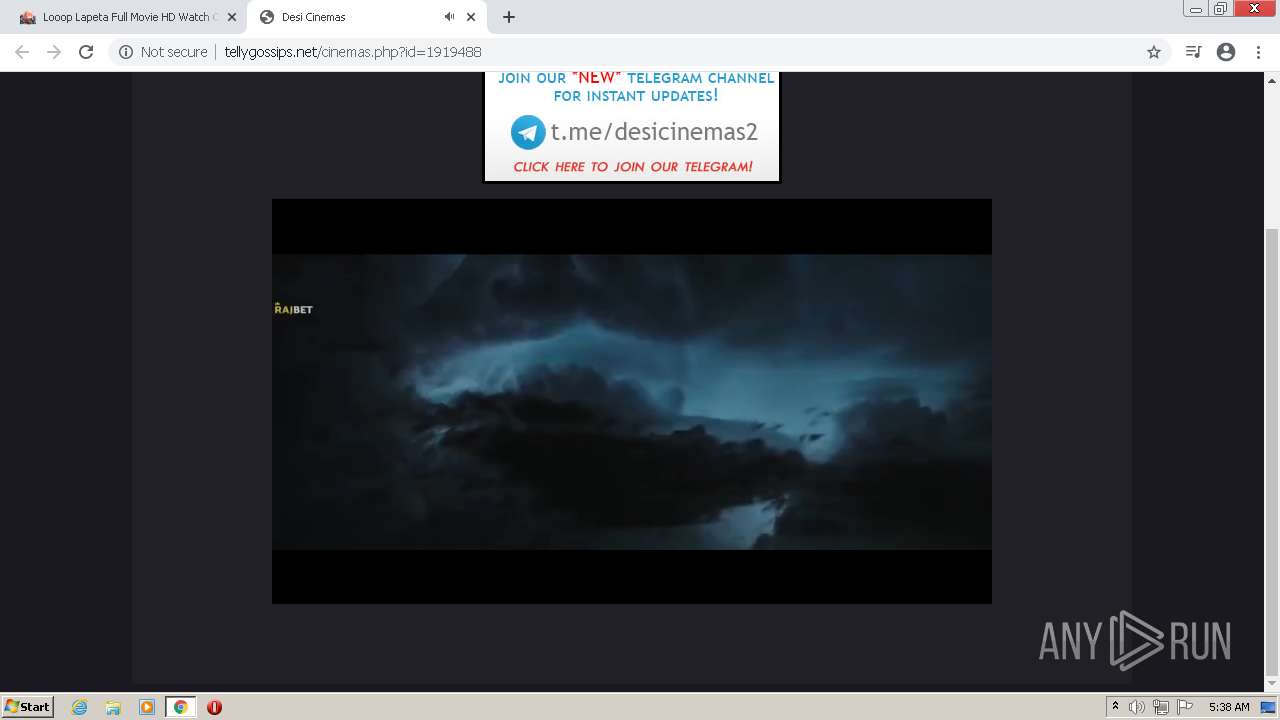Bookmark this page with star icon
Screen dimensions: 1280x720
pos(1153,52)
